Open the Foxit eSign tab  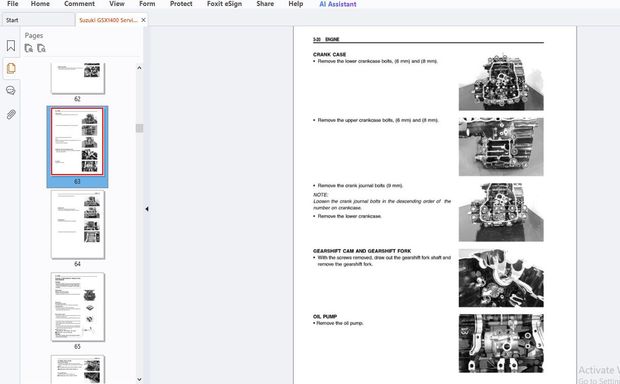[224, 4]
